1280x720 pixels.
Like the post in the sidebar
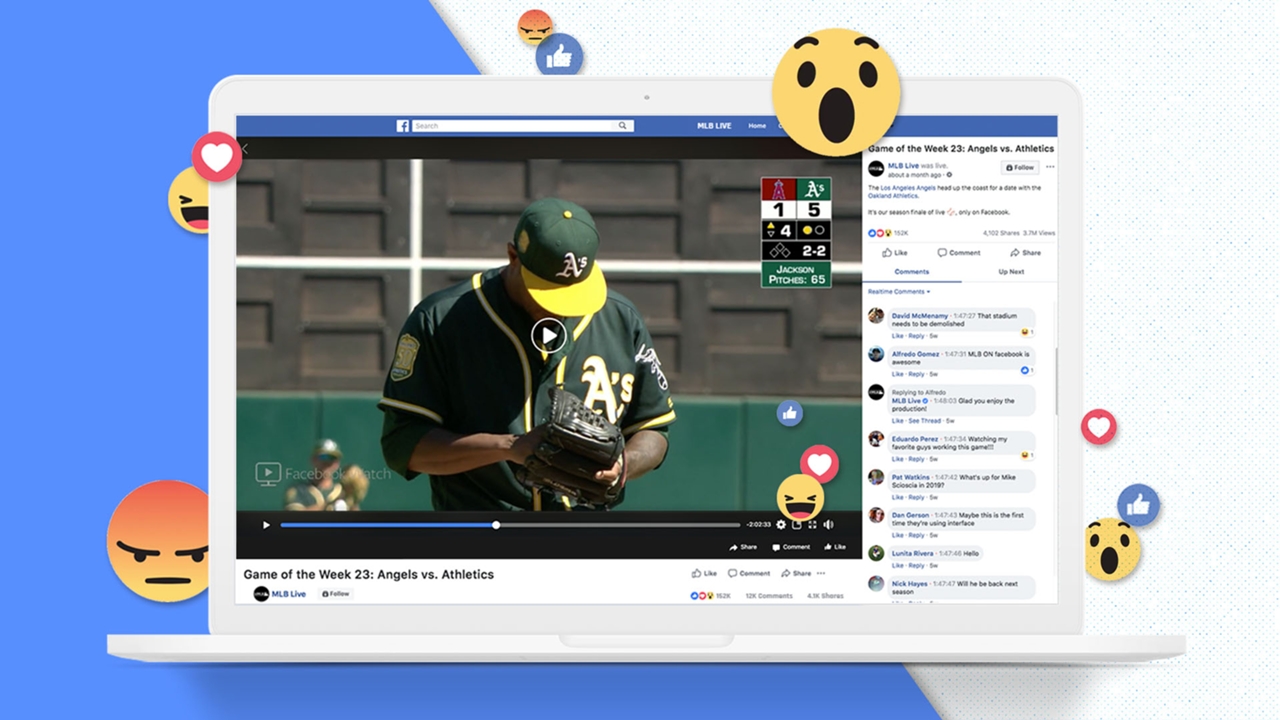click(x=895, y=253)
